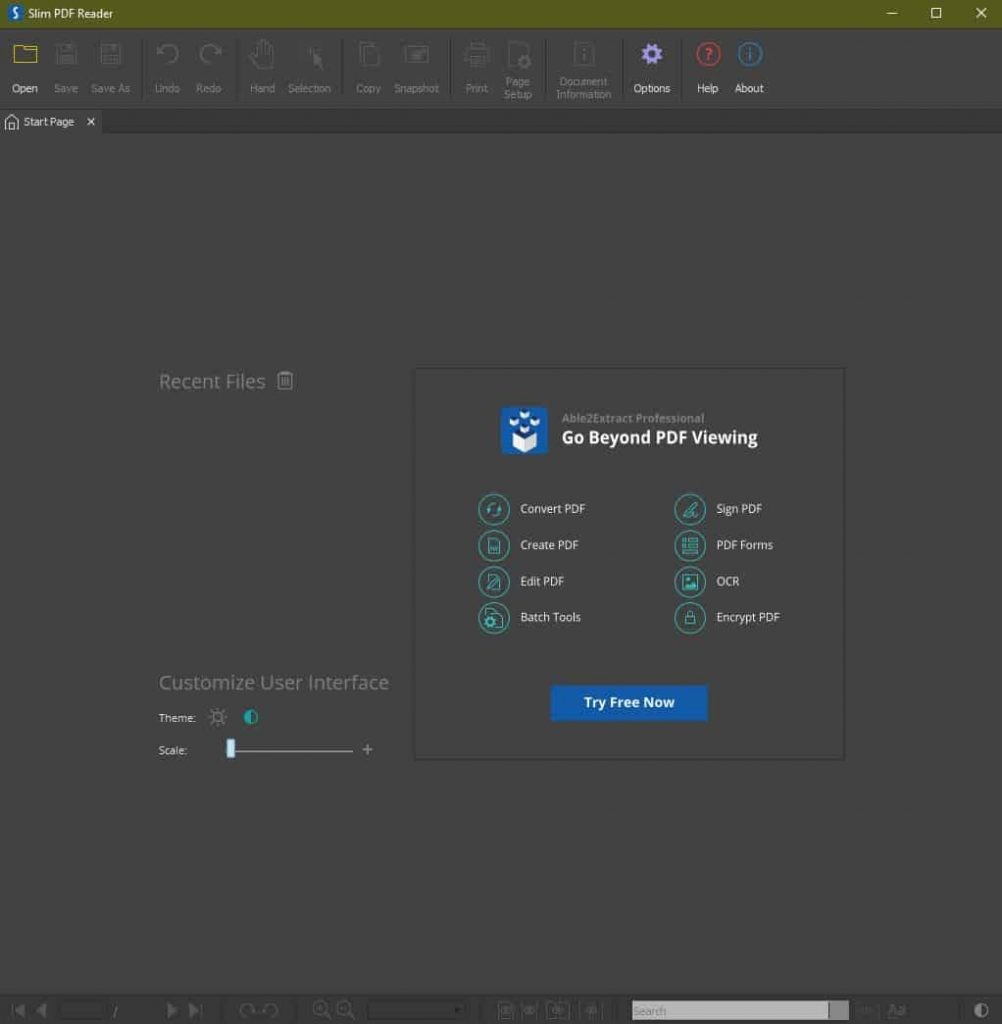Switch to light theme sun icon

click(x=218, y=717)
